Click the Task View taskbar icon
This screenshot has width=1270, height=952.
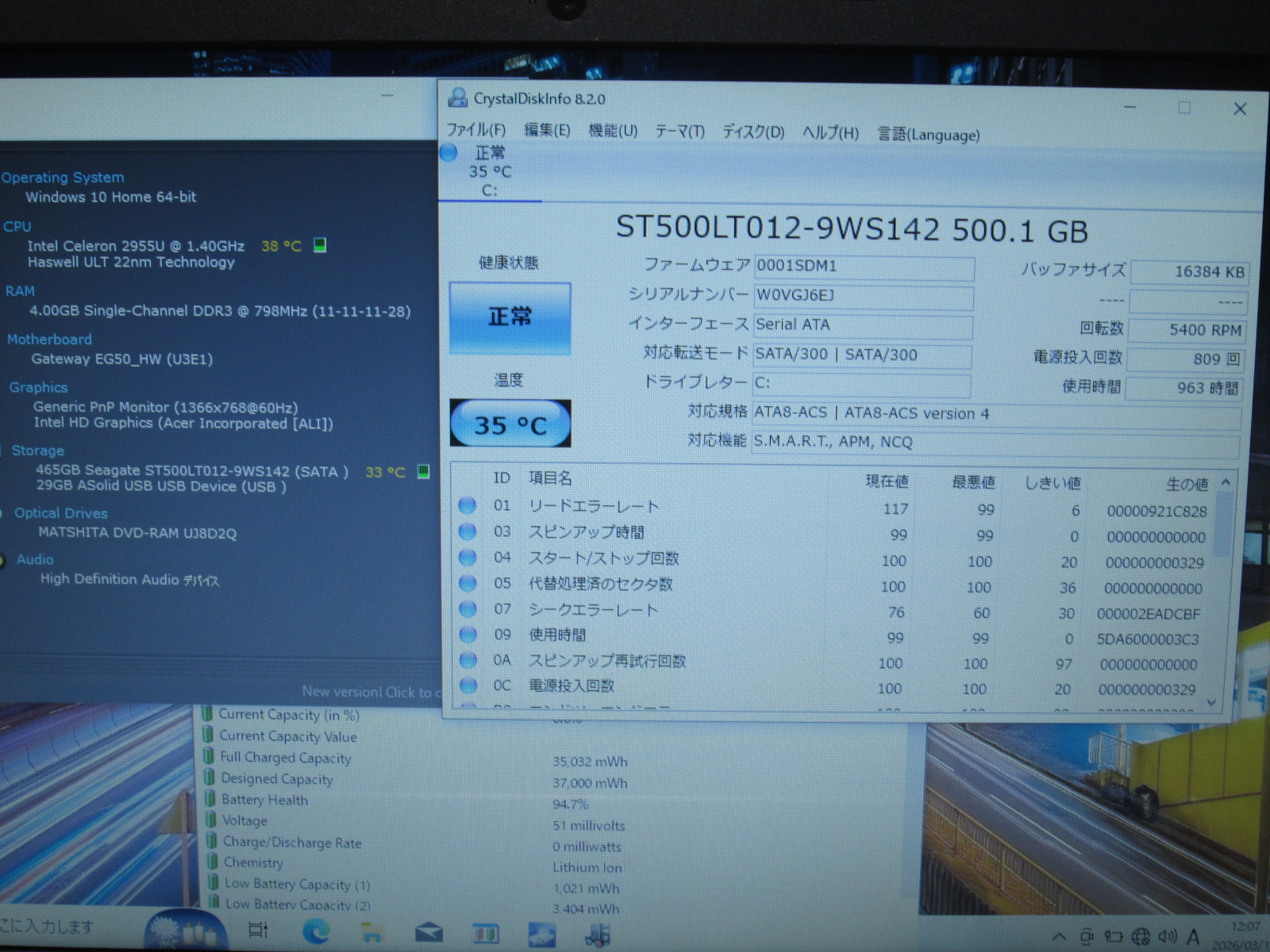(x=258, y=930)
